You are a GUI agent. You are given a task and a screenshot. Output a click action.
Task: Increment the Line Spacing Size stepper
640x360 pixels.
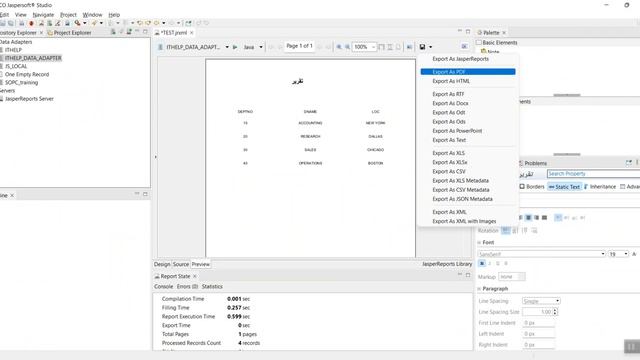coord(555,310)
